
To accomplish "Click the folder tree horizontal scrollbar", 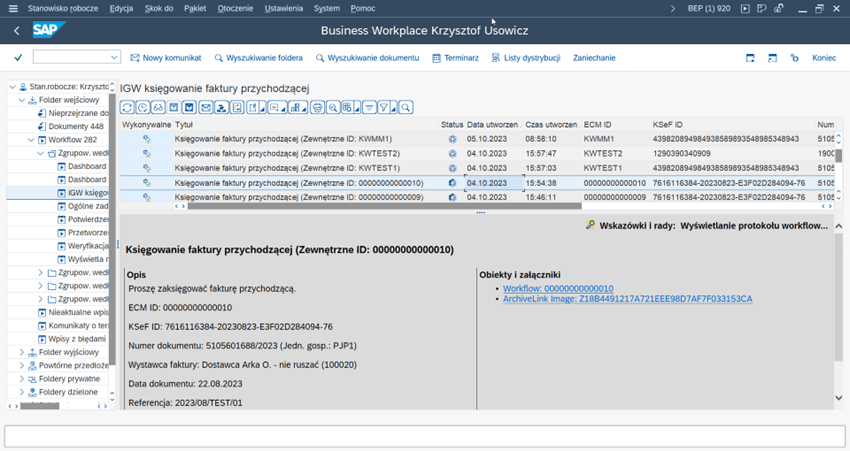I will coord(40,405).
